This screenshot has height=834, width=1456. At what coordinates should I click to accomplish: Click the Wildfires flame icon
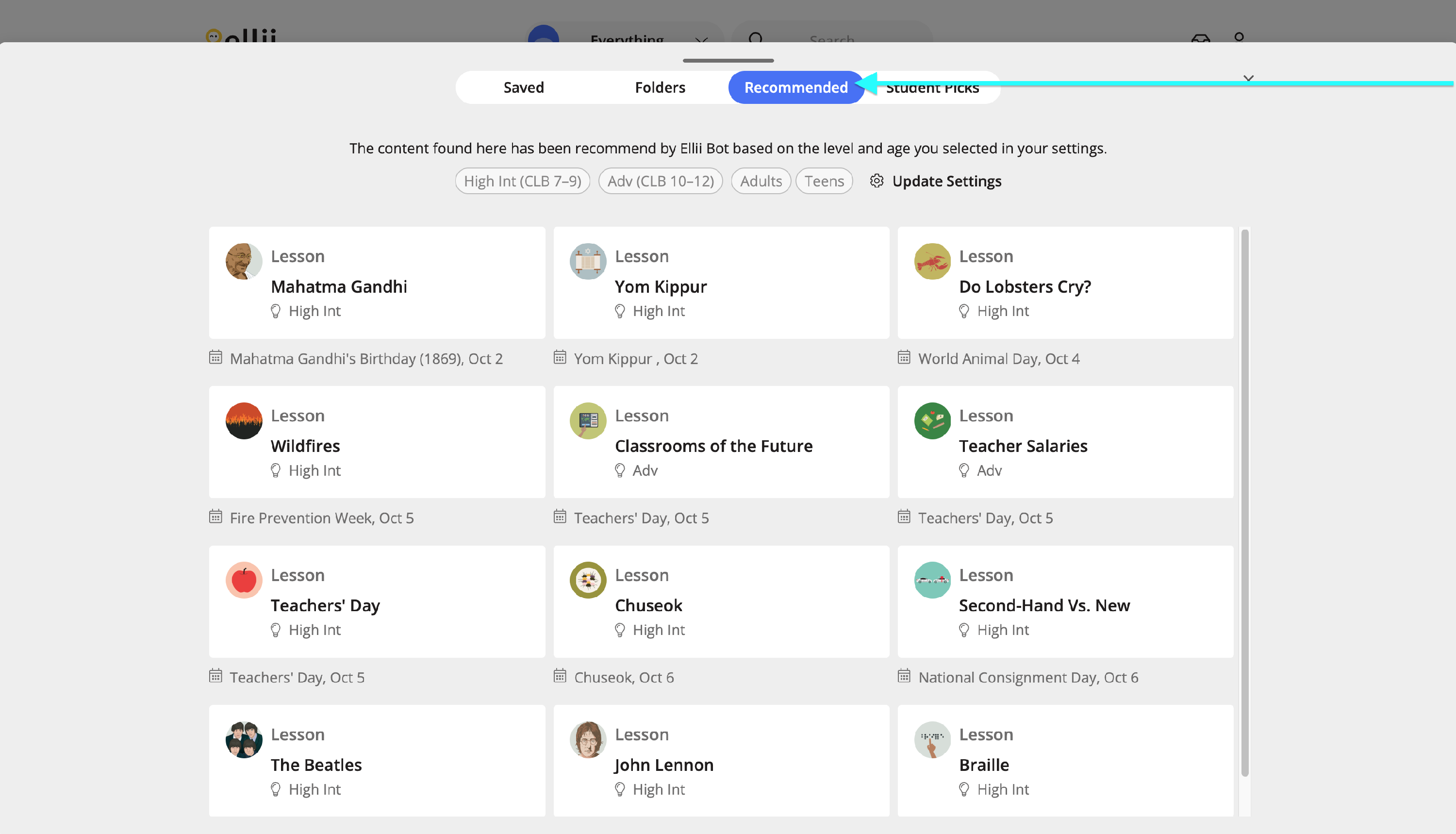click(244, 420)
